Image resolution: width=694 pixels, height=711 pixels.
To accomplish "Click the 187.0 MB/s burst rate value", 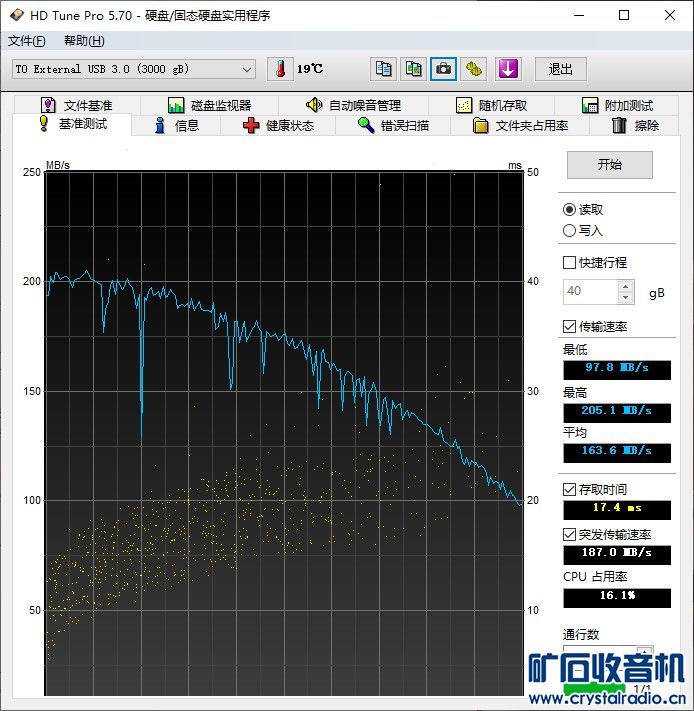I will 617,555.
